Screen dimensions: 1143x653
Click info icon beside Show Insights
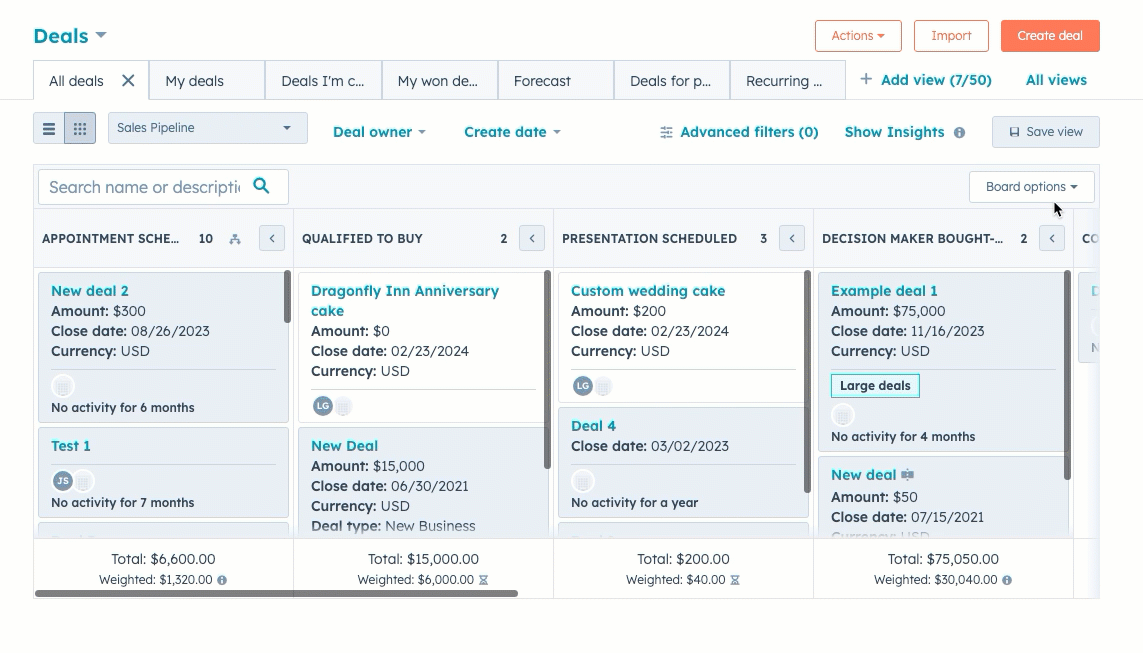[959, 133]
